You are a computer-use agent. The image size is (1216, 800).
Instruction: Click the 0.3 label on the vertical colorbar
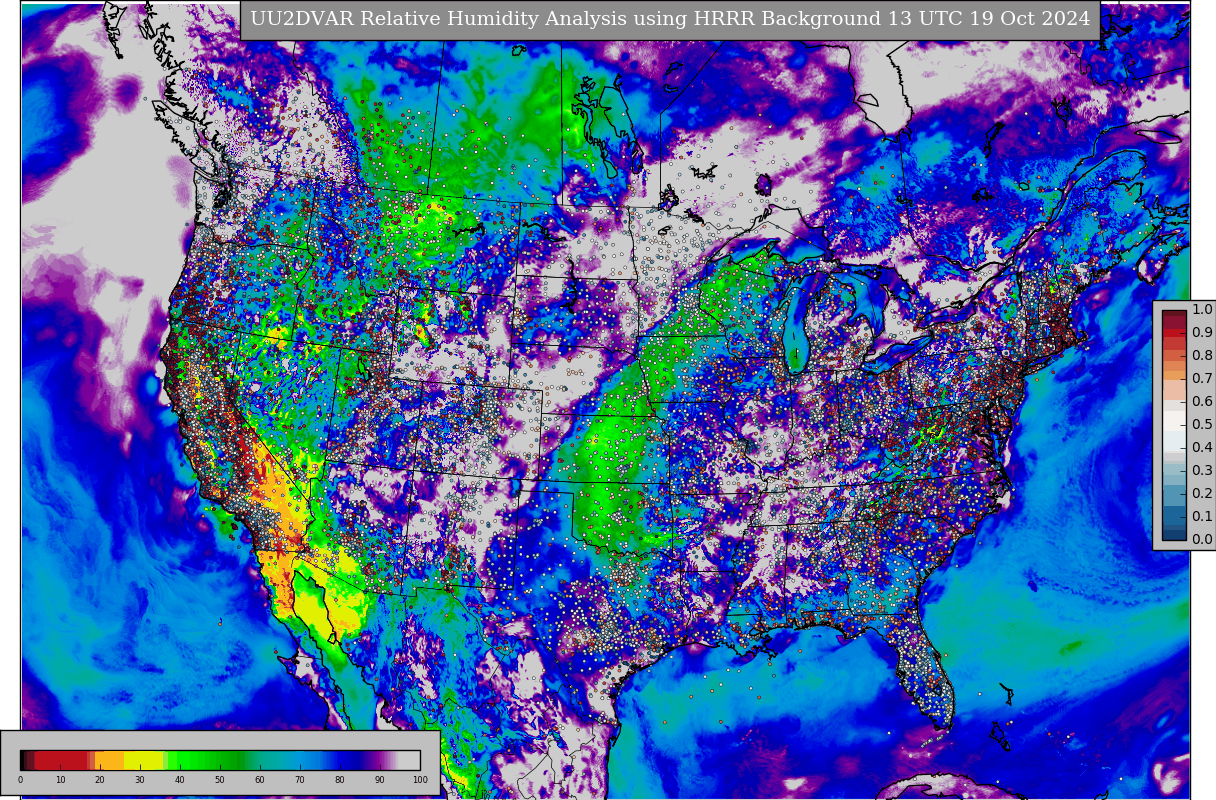click(1202, 471)
